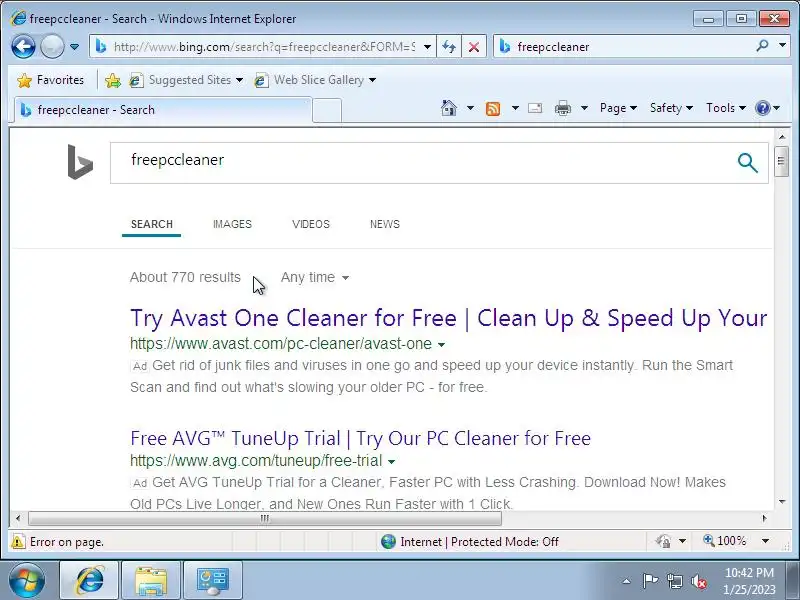Expand the Home button dropdown arrow
The width and height of the screenshot is (800, 600).
[x=470, y=108]
